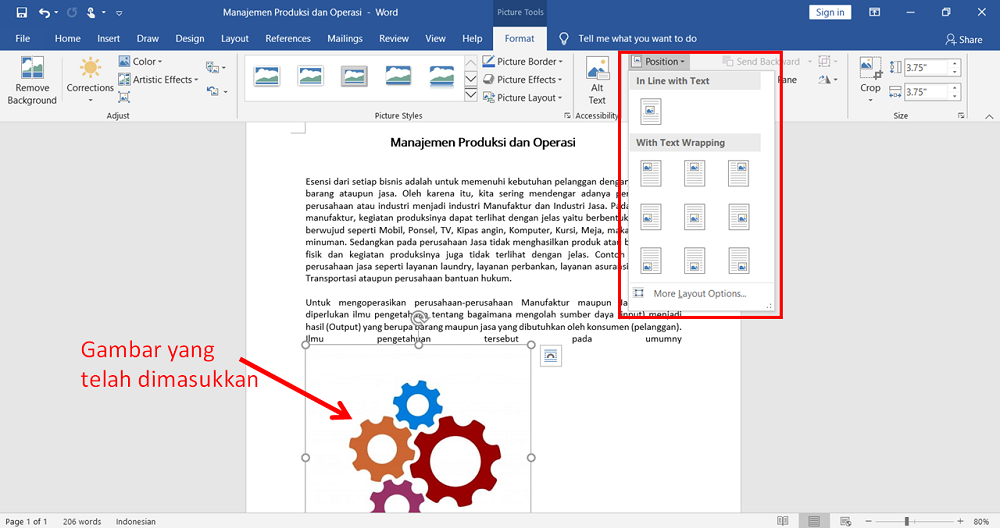Click the zoom in plus button
The image size is (1000, 528).
(960, 521)
